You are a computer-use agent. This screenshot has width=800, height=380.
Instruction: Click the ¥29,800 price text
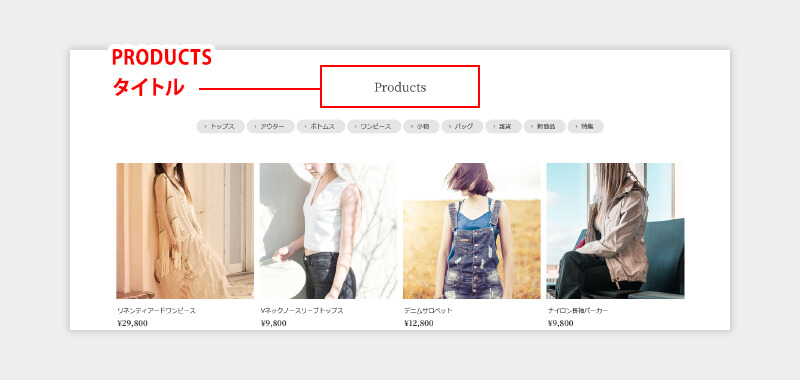tap(133, 323)
